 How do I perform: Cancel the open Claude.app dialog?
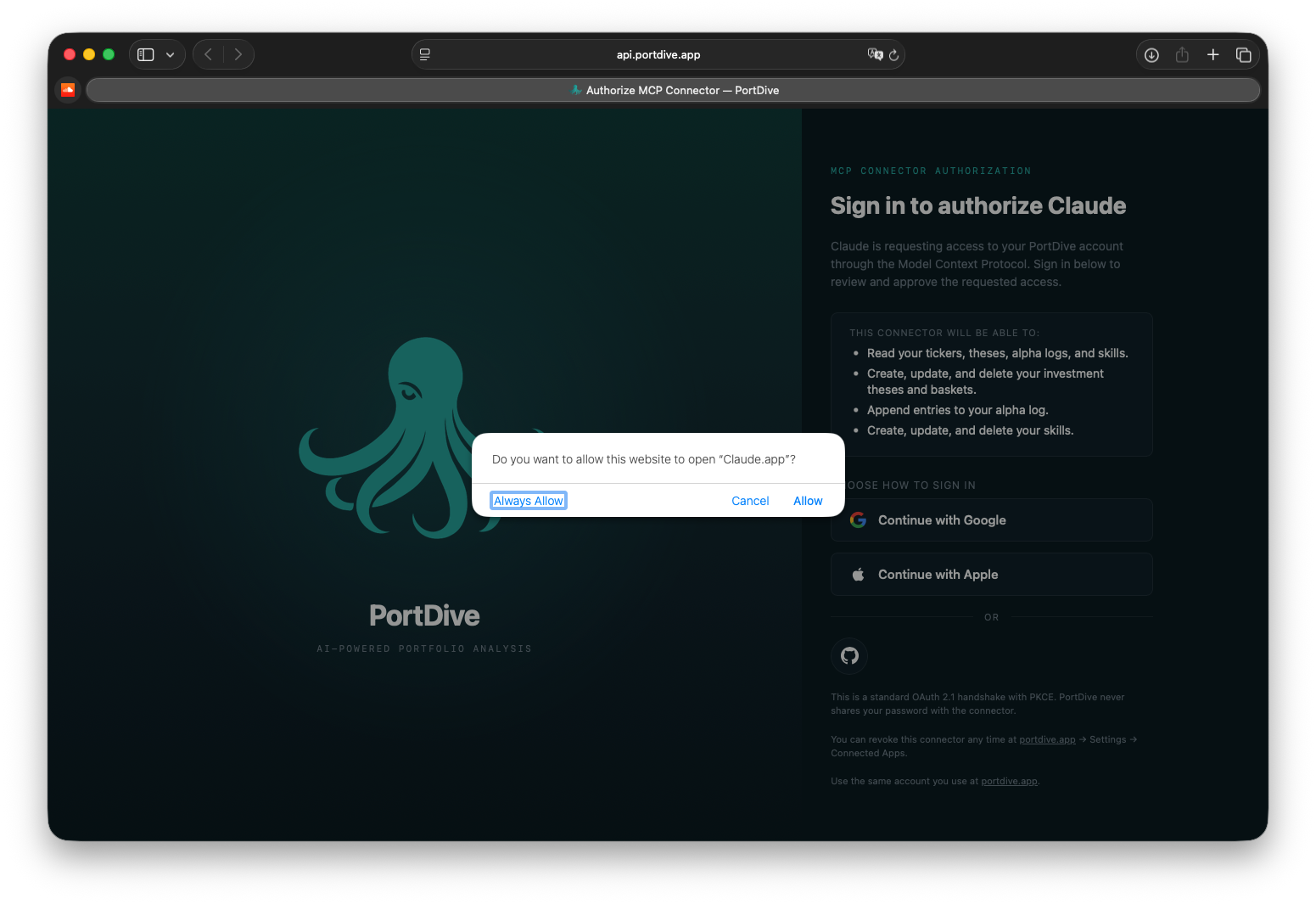(750, 501)
